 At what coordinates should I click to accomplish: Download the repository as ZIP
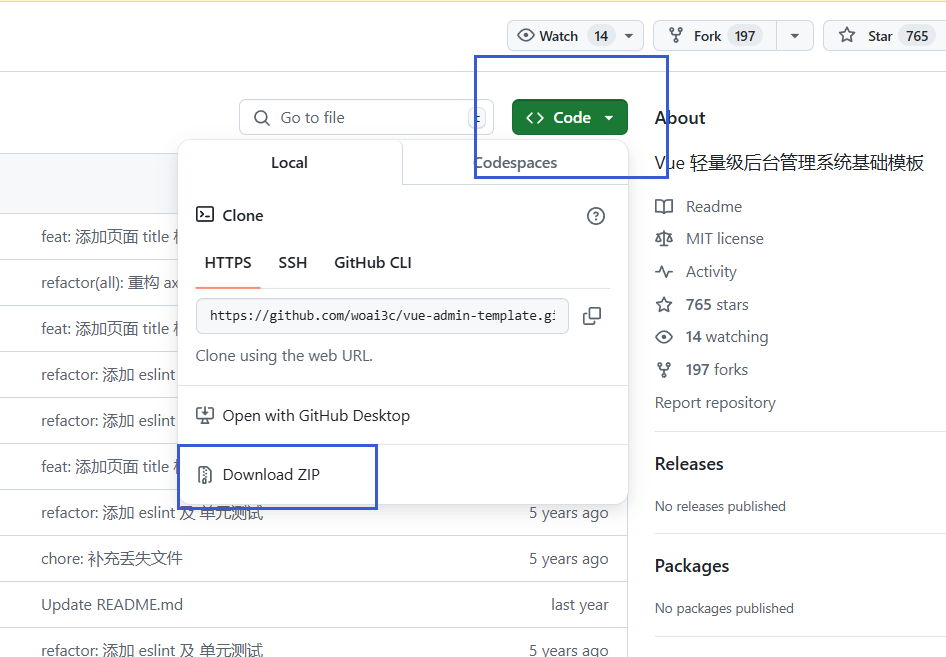click(x=271, y=475)
